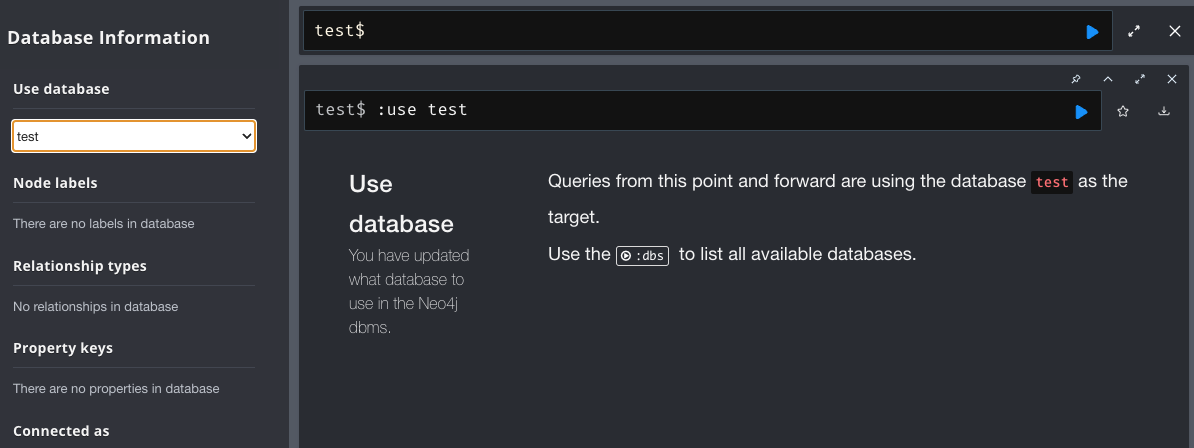
Task: Click the Database Information panel title
Action: [x=109, y=37]
